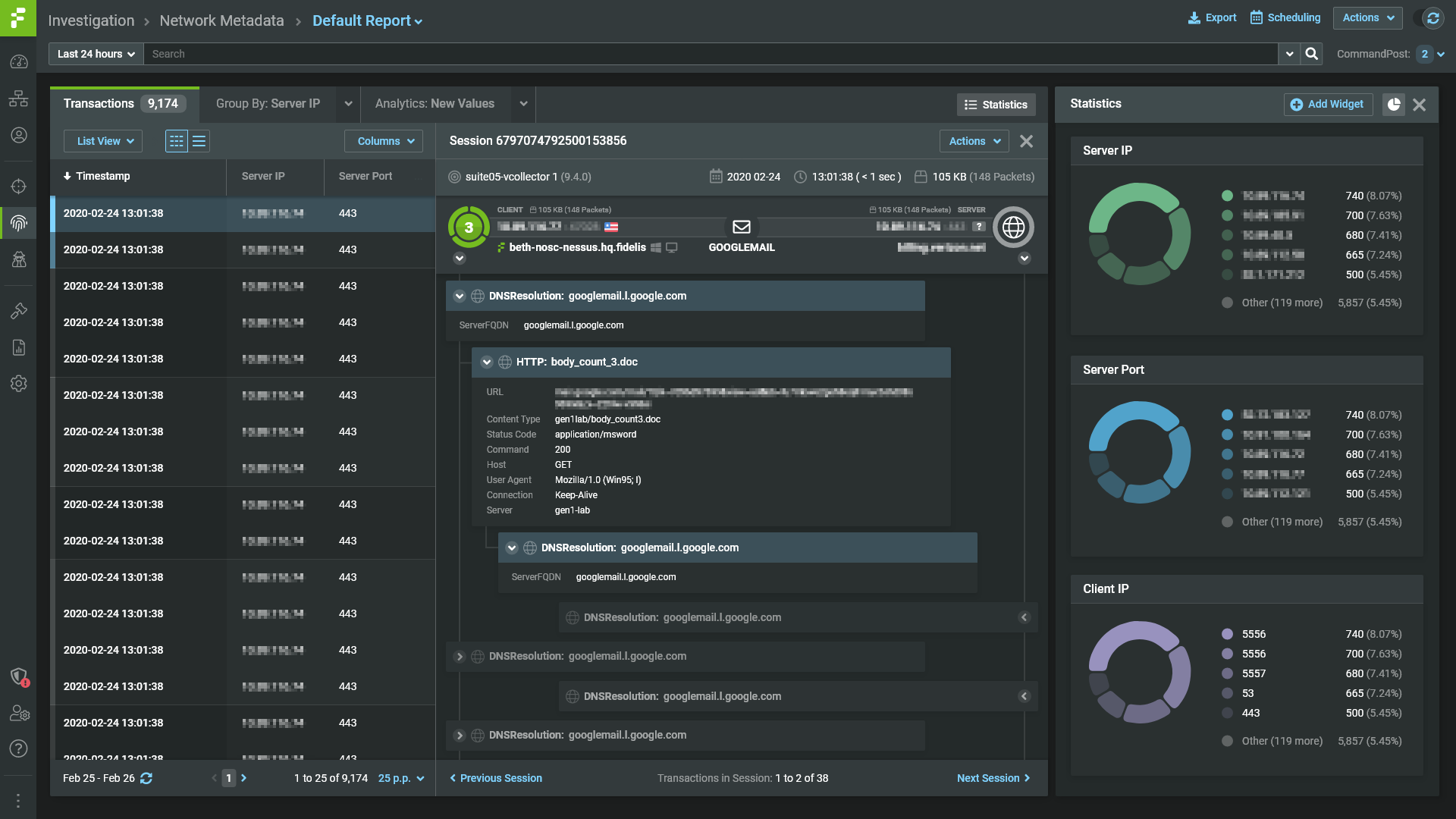Open the pie chart widget icon
1456x819 pixels.
coord(1394,105)
